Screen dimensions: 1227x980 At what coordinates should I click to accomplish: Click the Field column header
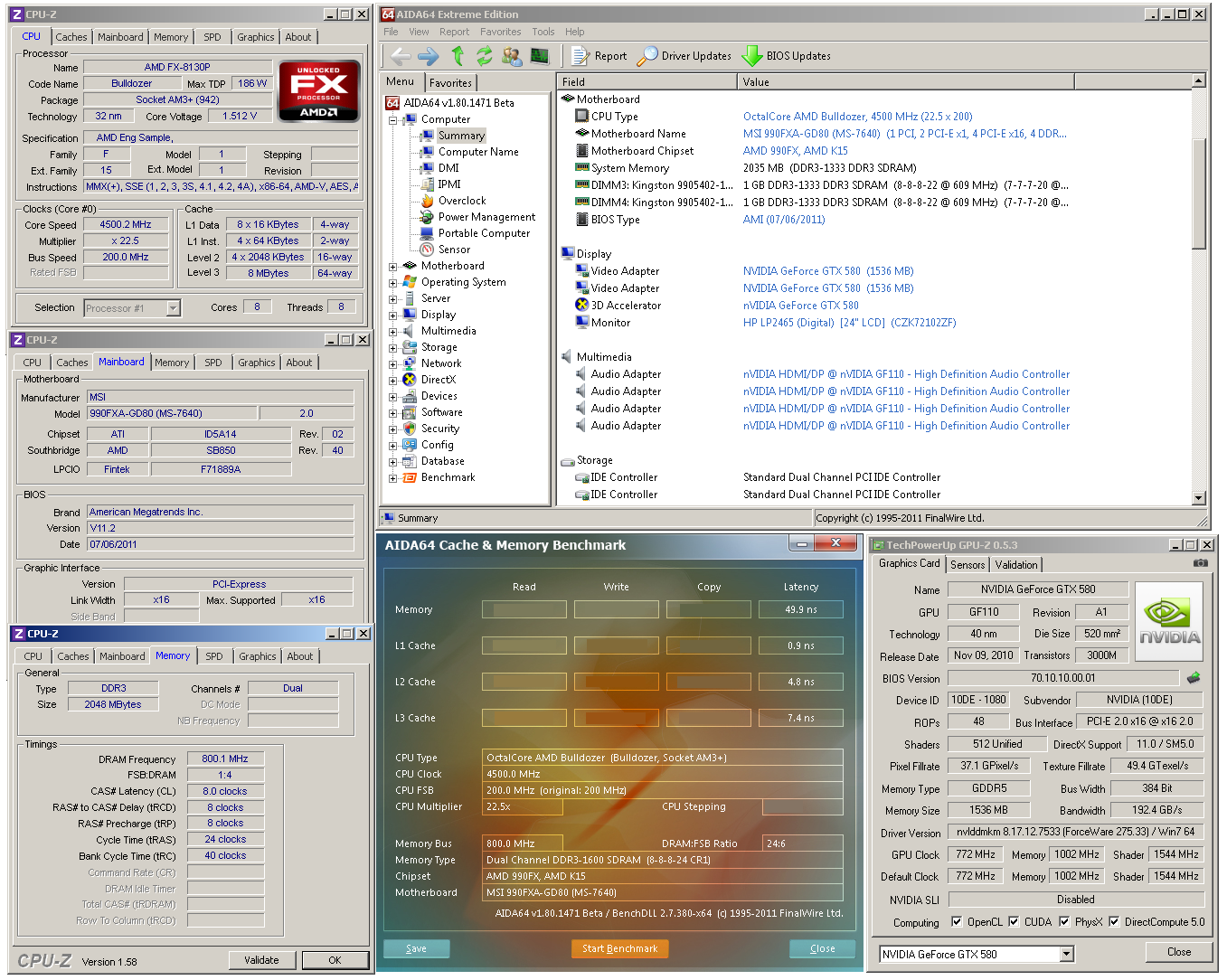tap(647, 81)
